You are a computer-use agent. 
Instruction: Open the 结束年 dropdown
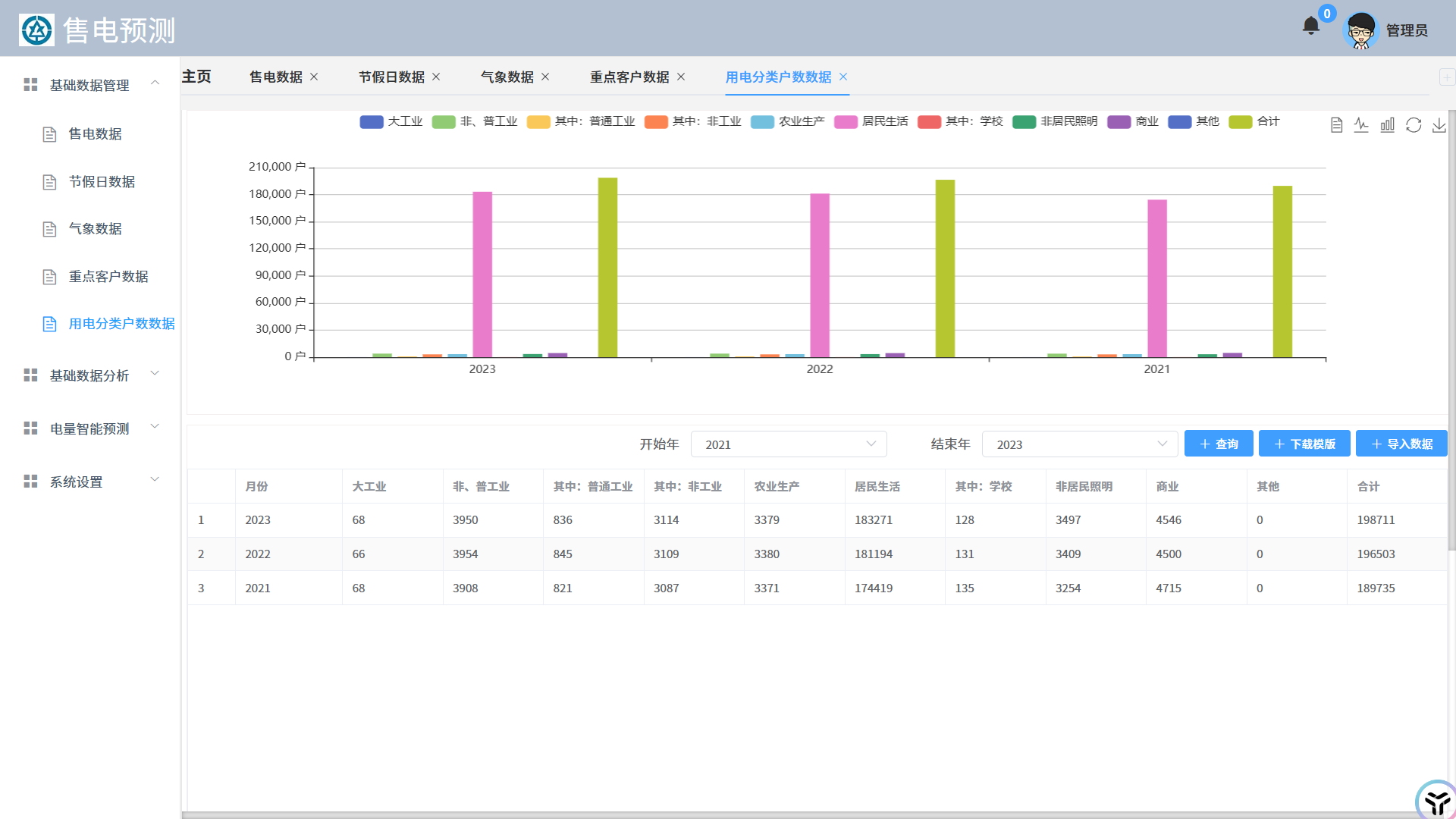[x=1079, y=444]
